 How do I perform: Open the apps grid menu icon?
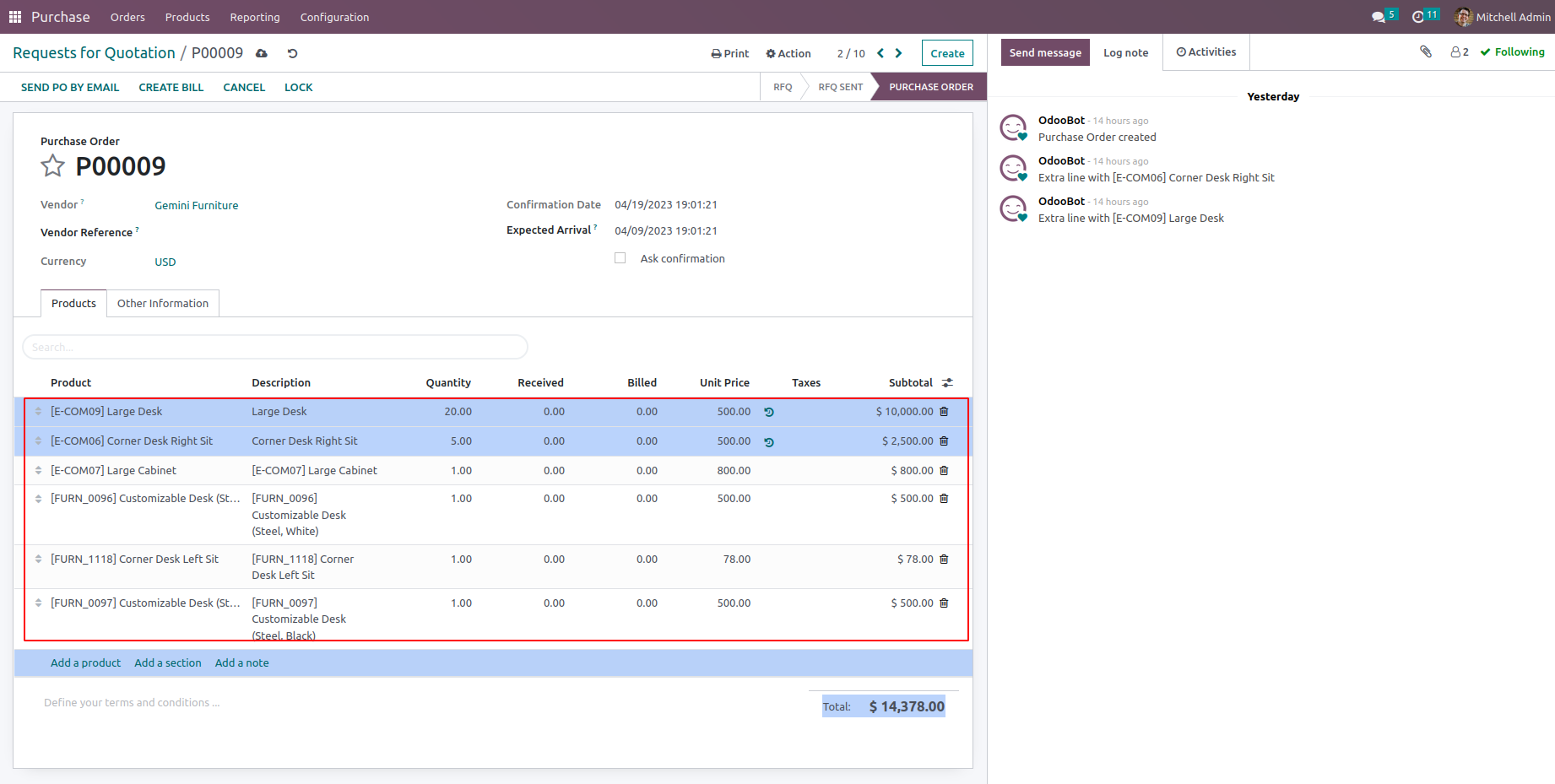click(x=15, y=17)
